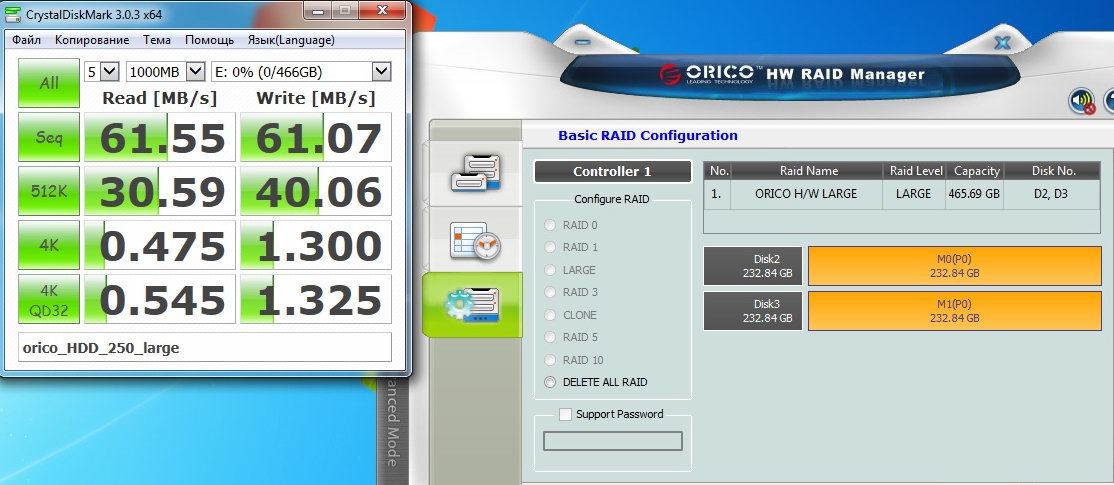Mute the ORICO alarm sound icon
The width and height of the screenshot is (1114, 485).
tap(1081, 100)
